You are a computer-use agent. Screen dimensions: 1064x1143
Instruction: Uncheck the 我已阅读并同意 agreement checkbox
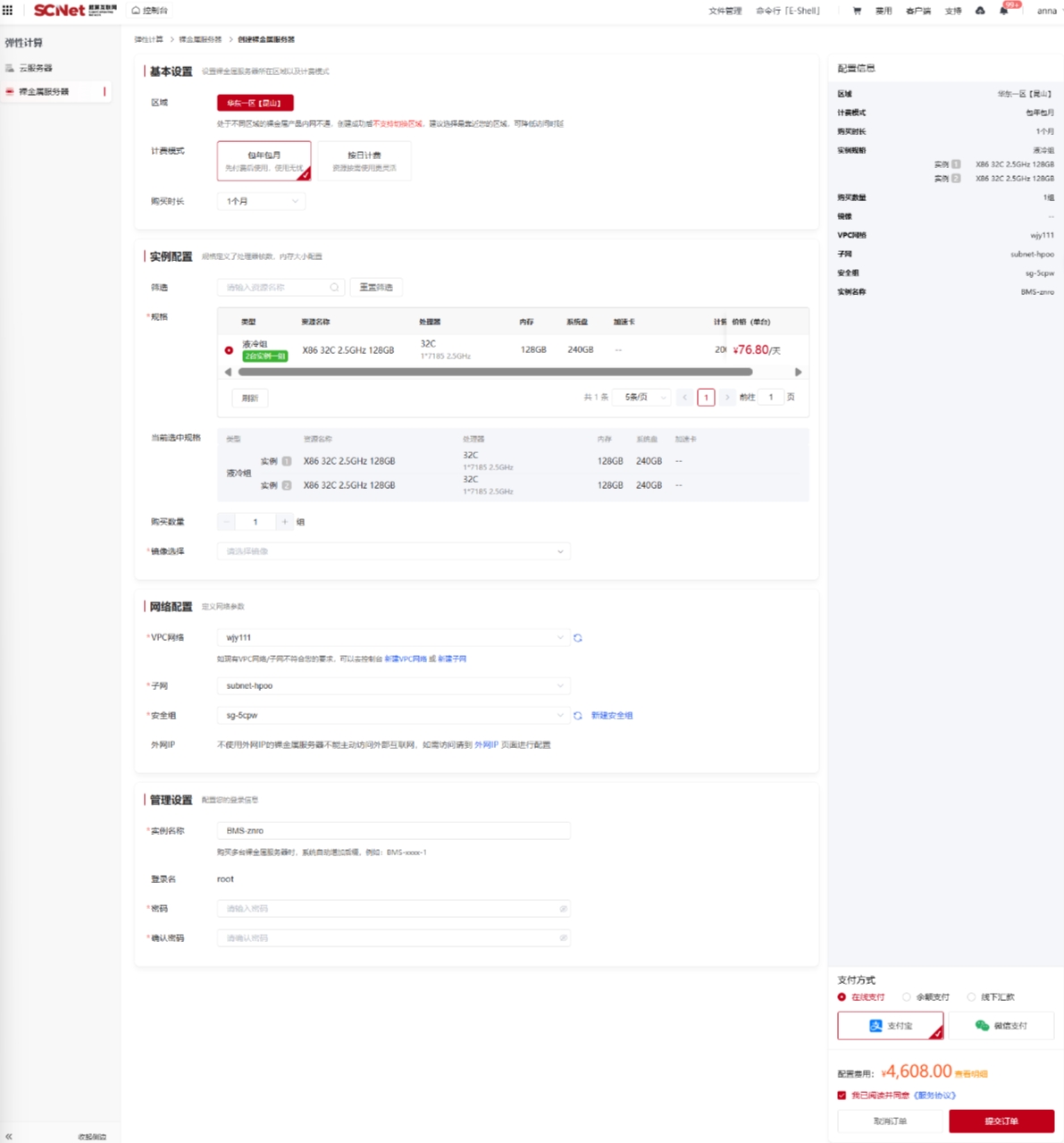point(842,1096)
